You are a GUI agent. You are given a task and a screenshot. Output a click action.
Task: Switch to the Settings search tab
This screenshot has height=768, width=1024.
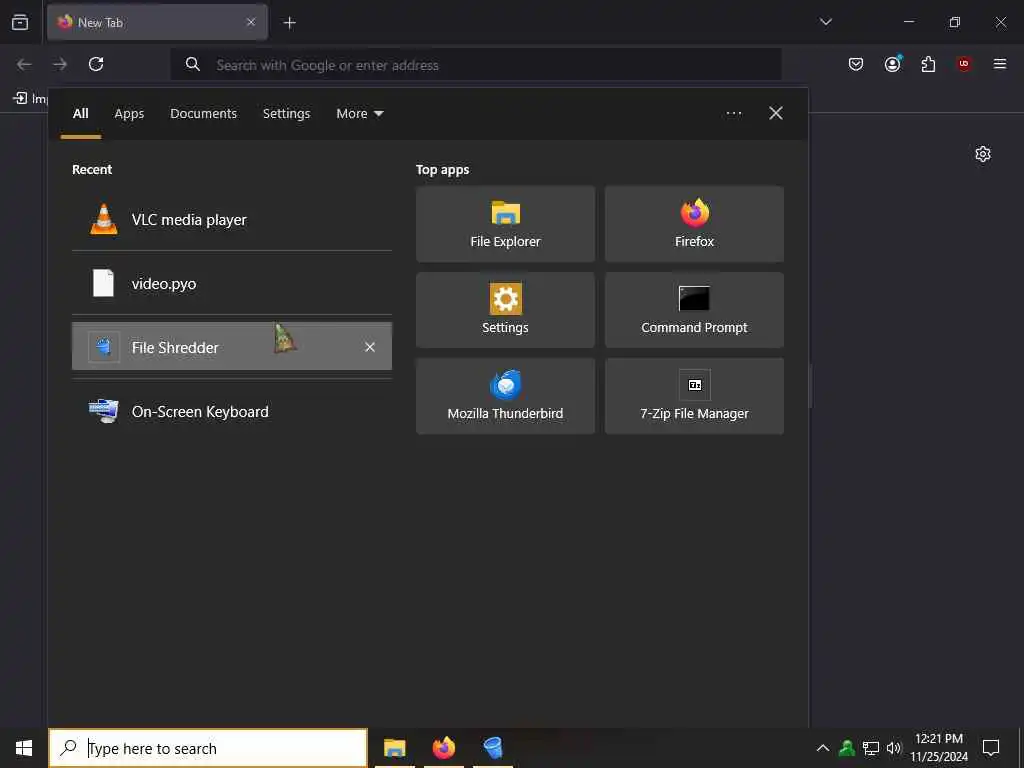[286, 114]
